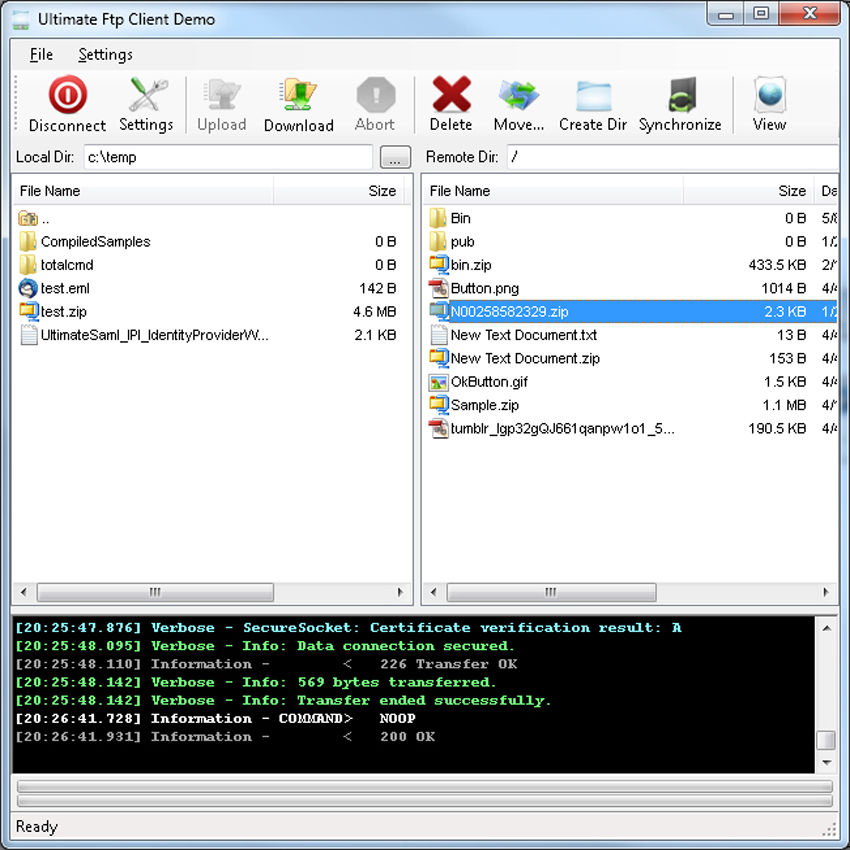The height and width of the screenshot is (850, 850).
Task: Click the Download toolbar icon
Action: coord(298,95)
